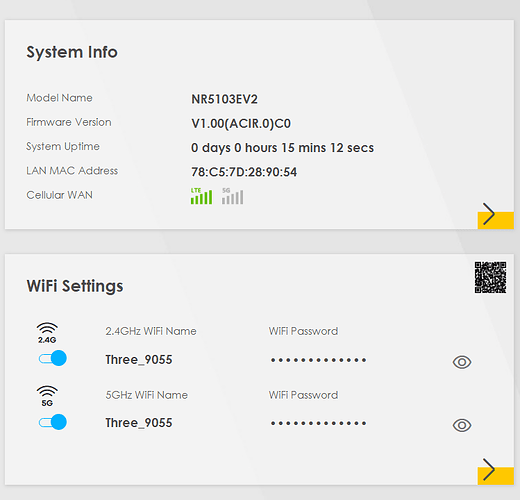
Task: Click the System Info heading
Action: (72, 52)
